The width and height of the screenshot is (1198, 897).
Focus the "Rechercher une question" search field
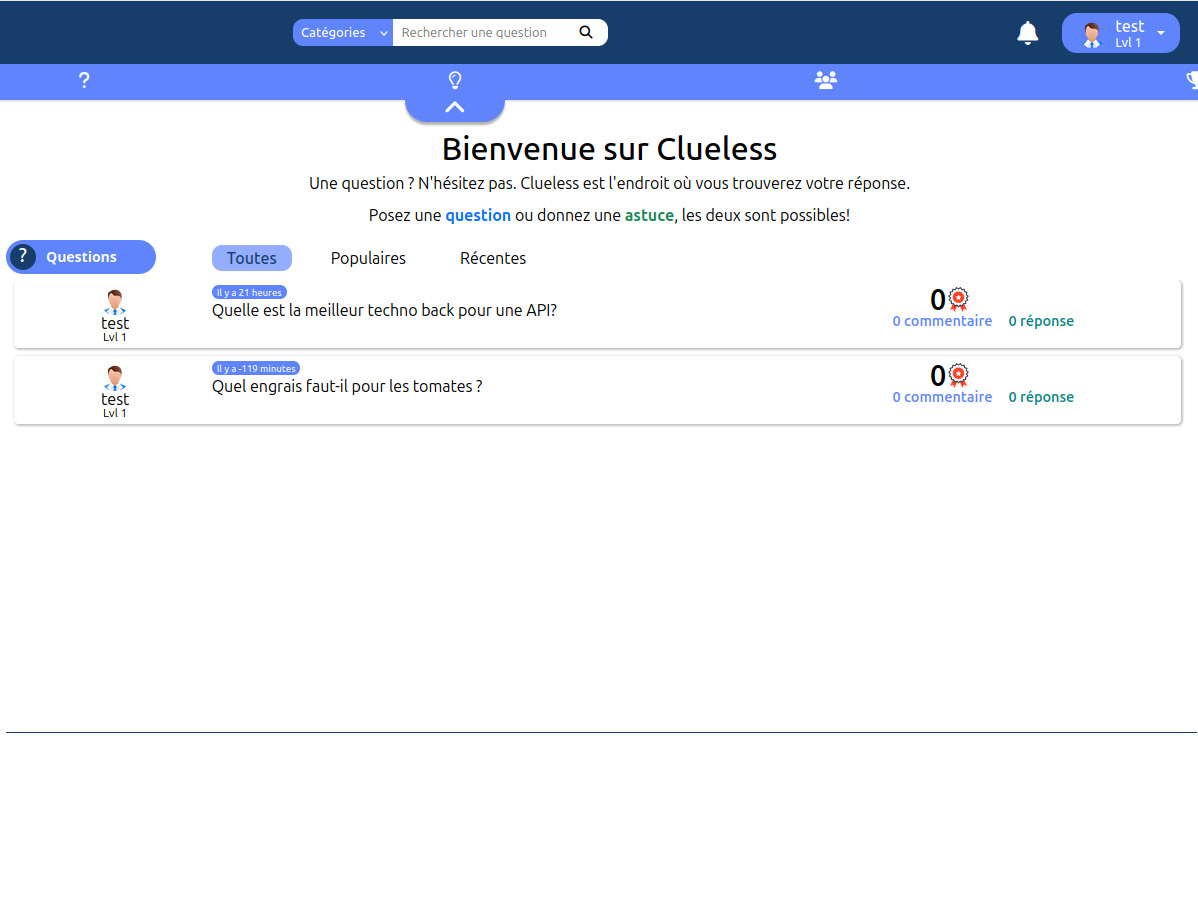485,32
